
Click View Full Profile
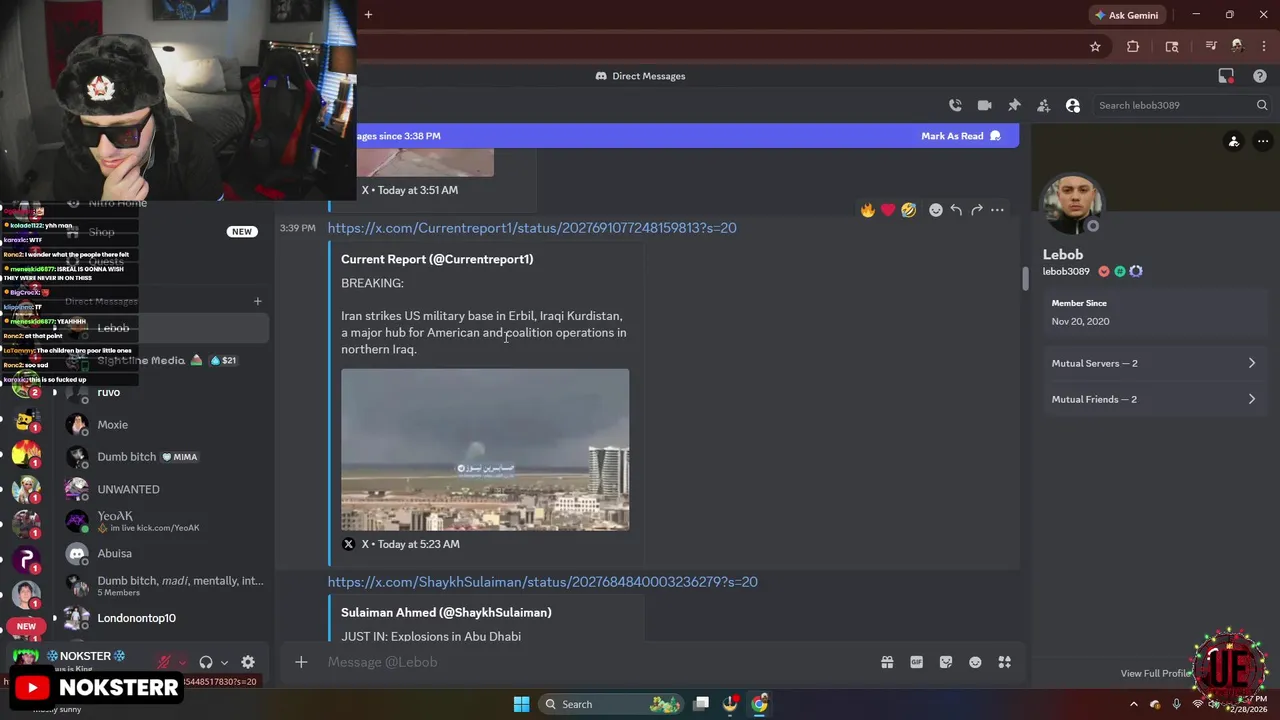1156,673
